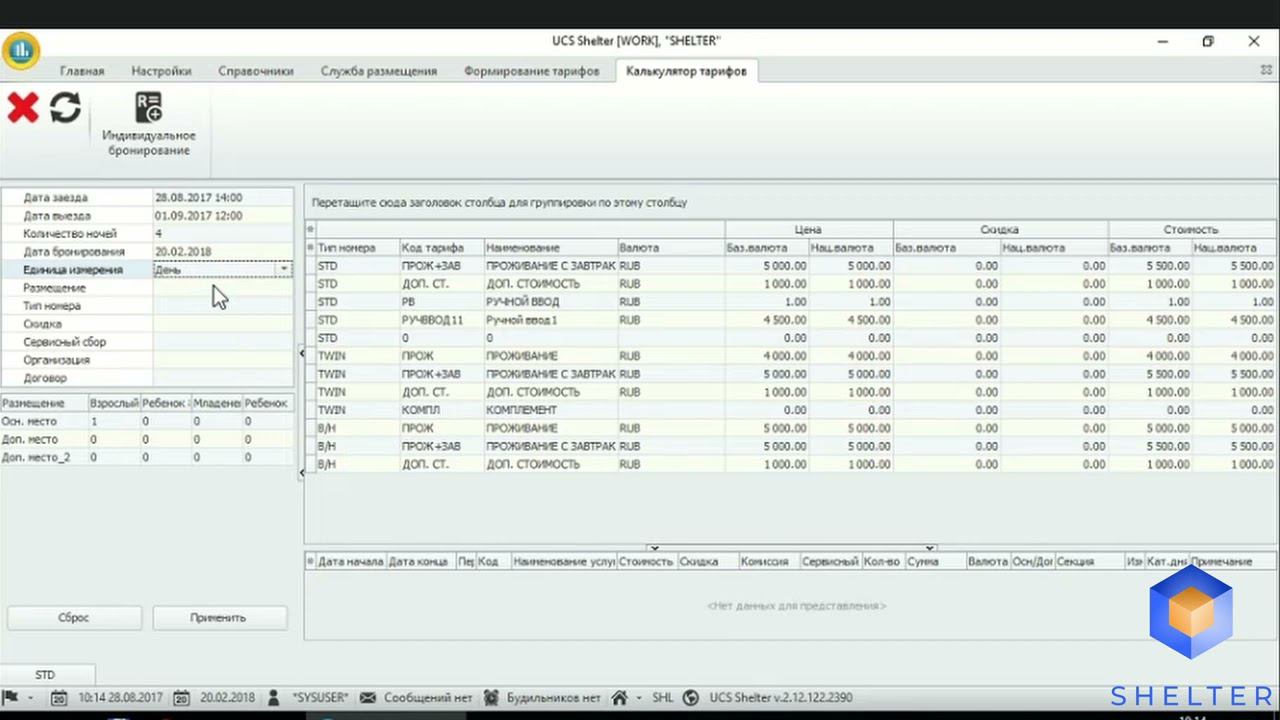The image size is (1280, 720).
Task: Click the refresh arrows icon
Action: 66,108
